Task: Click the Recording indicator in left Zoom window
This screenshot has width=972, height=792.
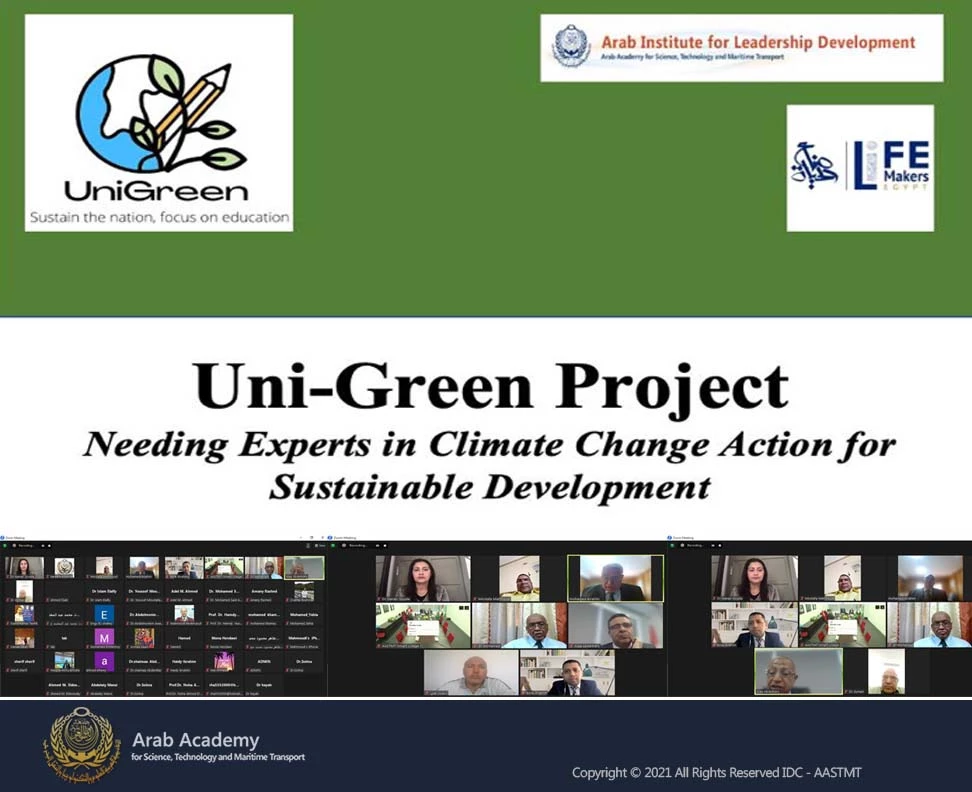Action: [25, 546]
